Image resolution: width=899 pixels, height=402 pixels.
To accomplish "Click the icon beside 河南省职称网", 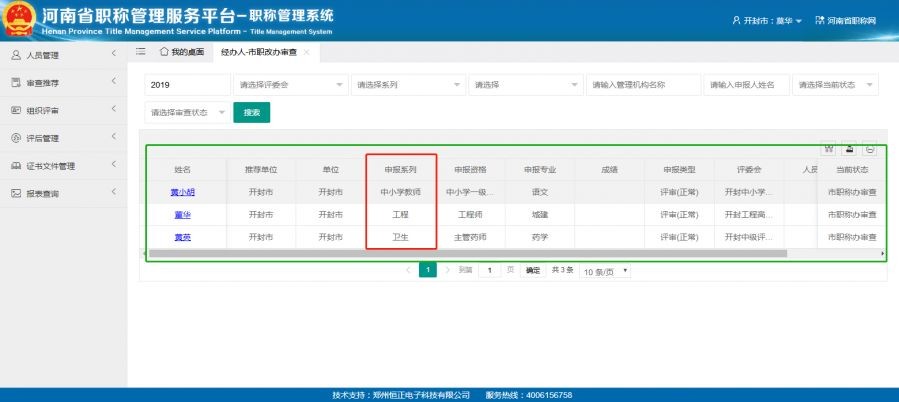I will [x=819, y=20].
